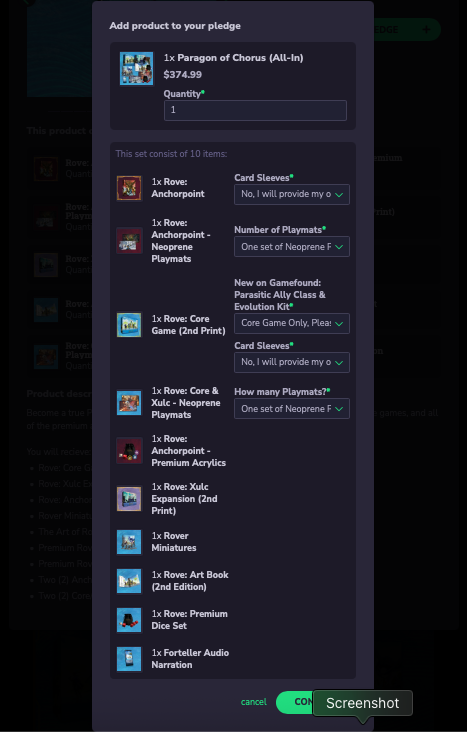
Task: Click the cancel link
Action: [254, 702]
